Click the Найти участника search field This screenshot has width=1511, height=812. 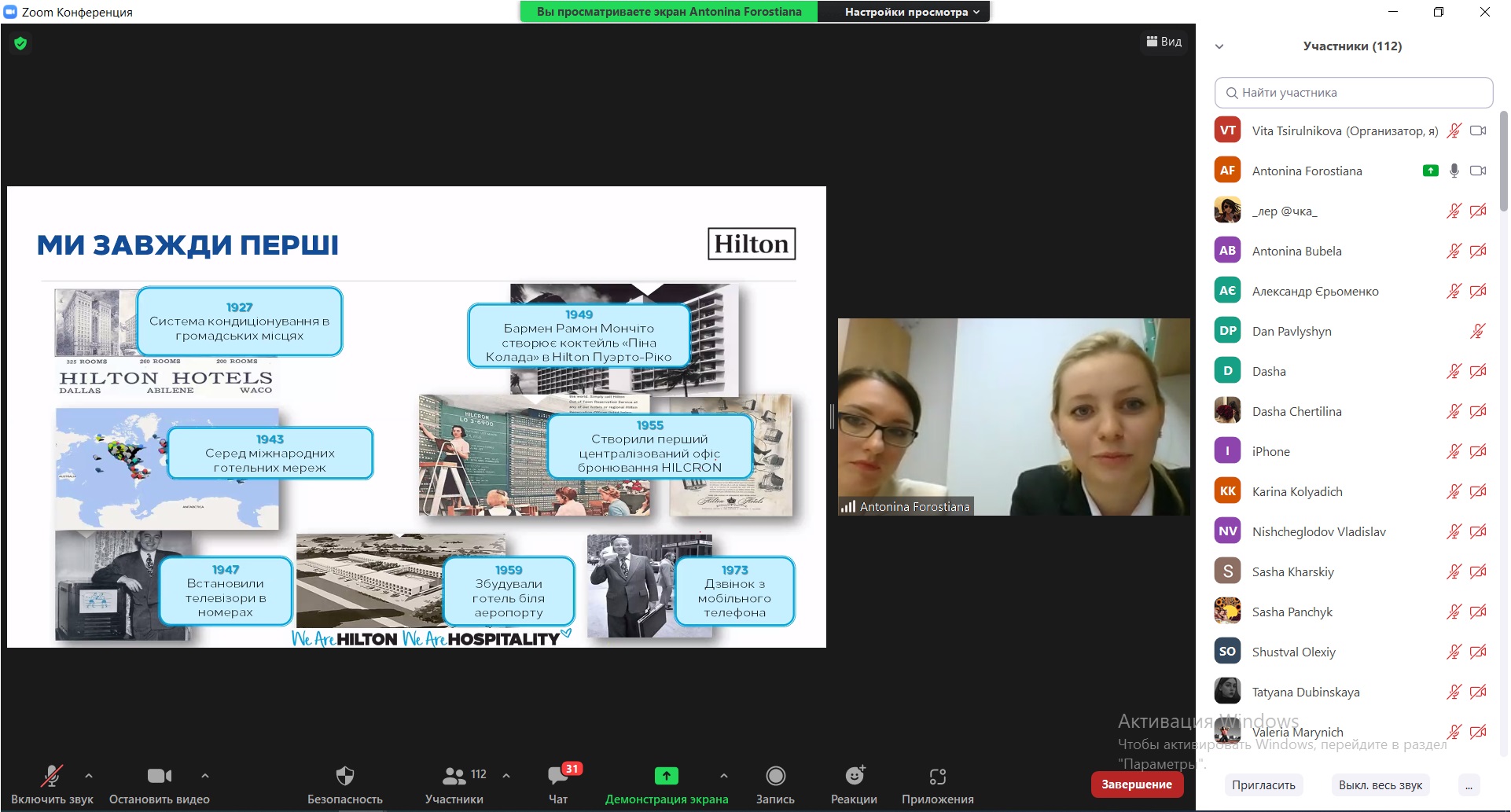click(x=1353, y=93)
